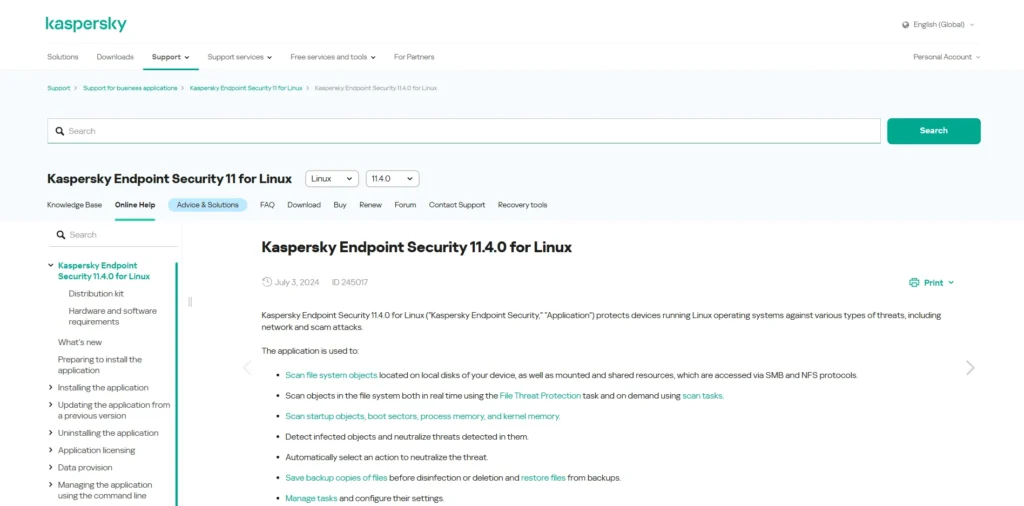This screenshot has height=506, width=1024.
Task: Click the sidebar resize handle
Action: point(190,302)
